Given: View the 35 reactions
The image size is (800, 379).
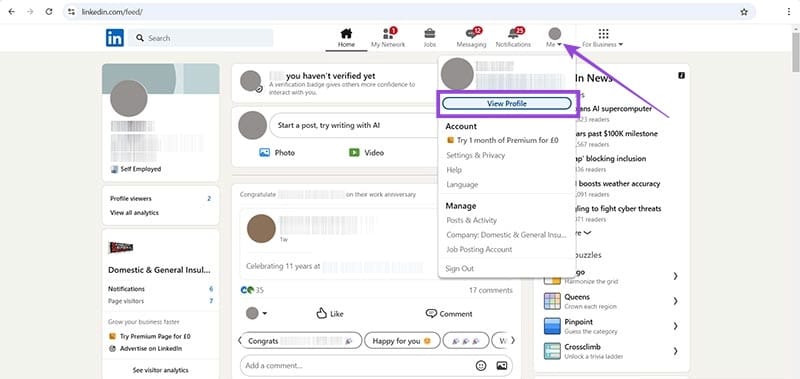Looking at the screenshot, I should point(252,290).
